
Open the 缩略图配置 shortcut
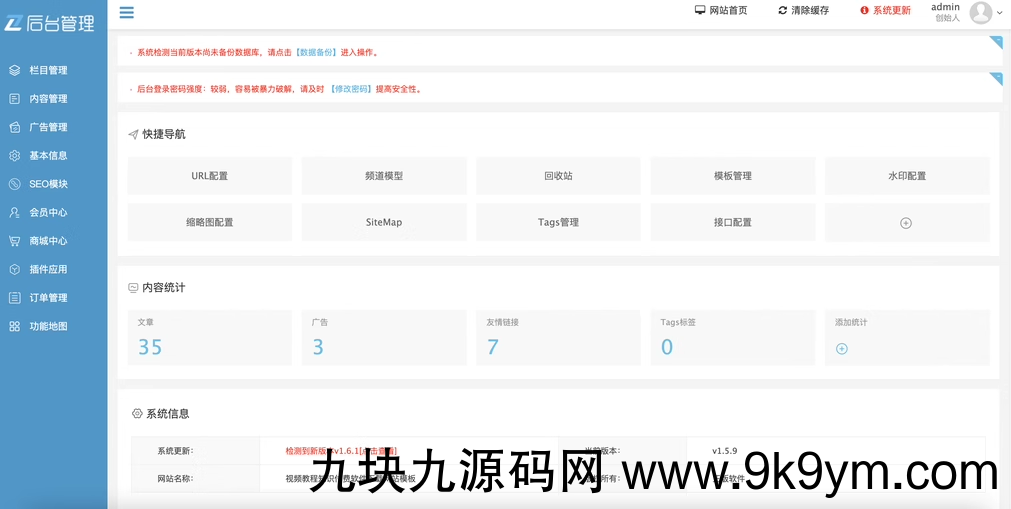tap(210, 222)
